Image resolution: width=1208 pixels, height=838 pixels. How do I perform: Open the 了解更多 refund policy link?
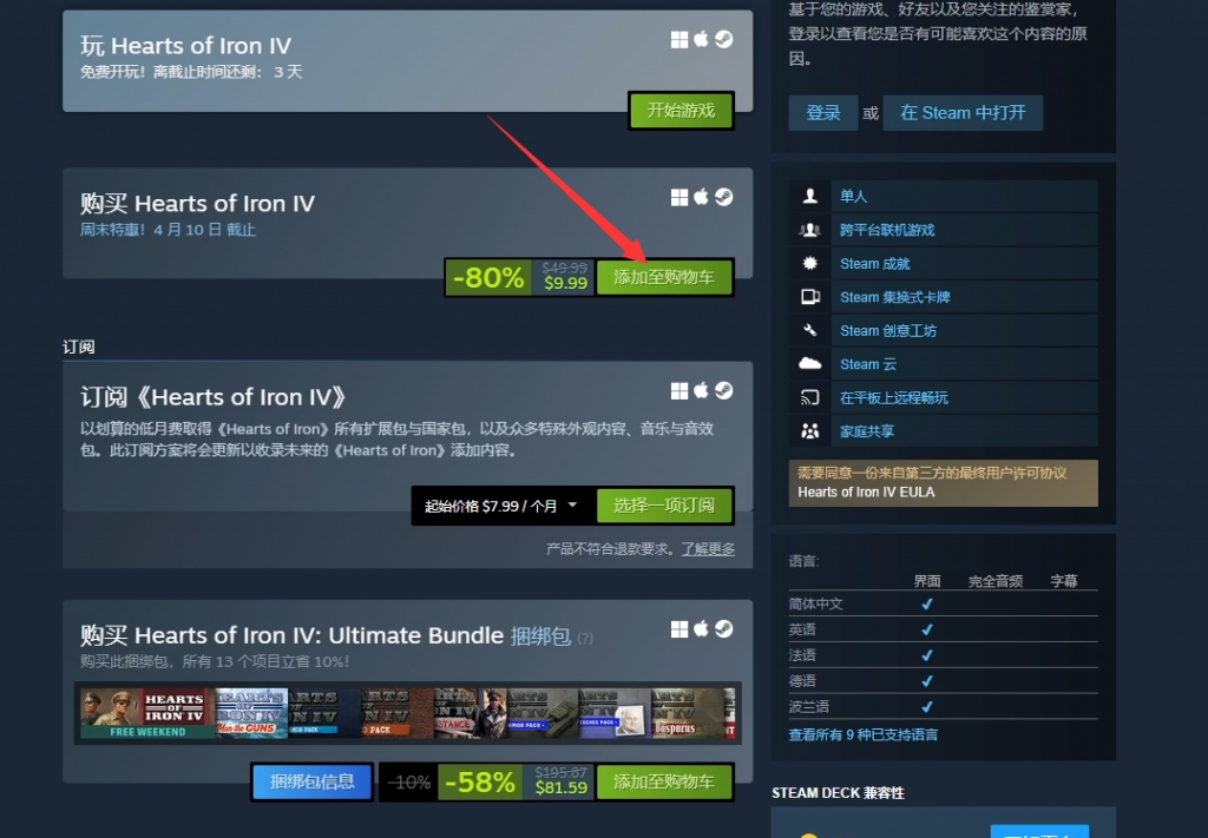(x=708, y=549)
